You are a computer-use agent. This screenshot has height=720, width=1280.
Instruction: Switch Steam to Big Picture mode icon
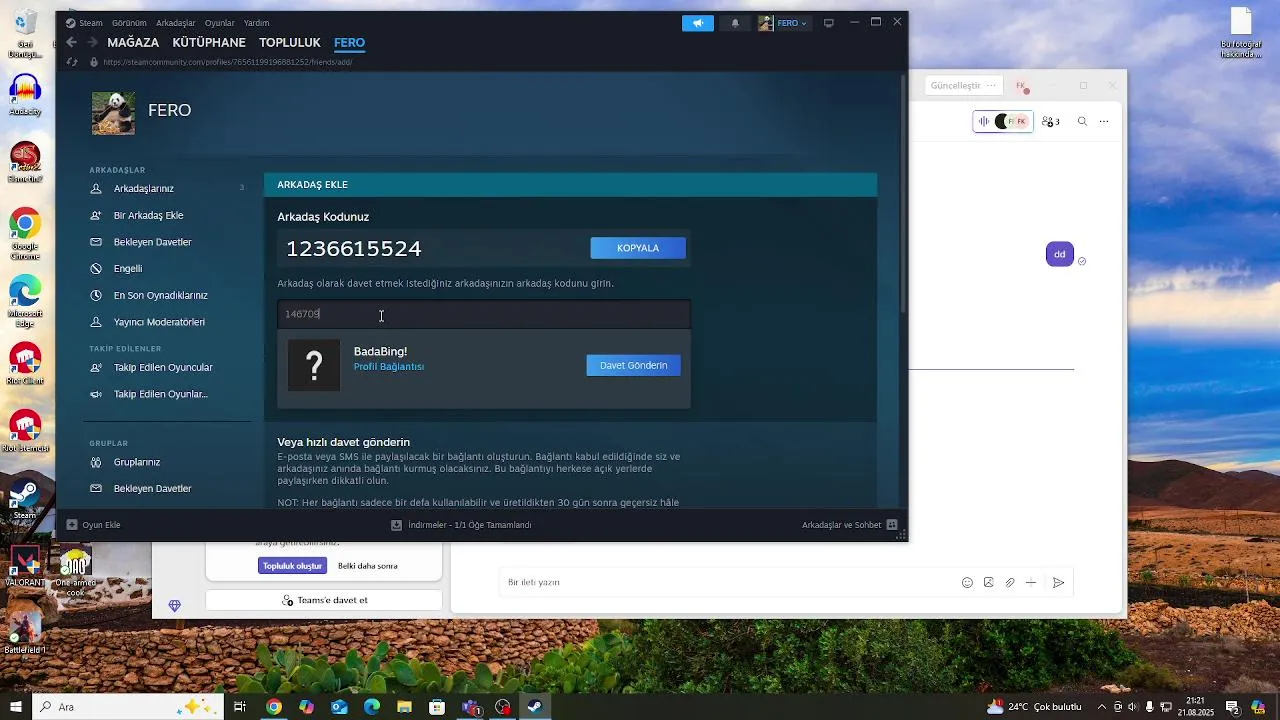828,23
